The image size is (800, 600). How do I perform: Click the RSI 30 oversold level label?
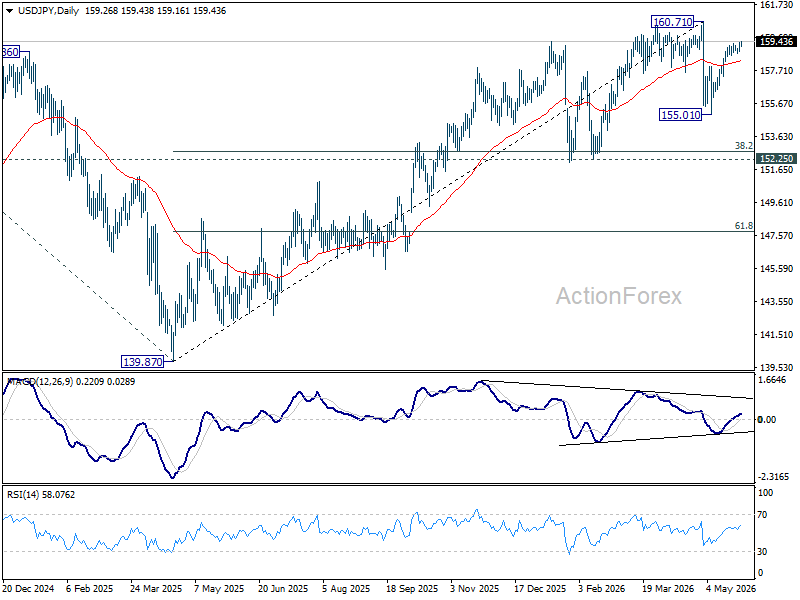tap(762, 552)
